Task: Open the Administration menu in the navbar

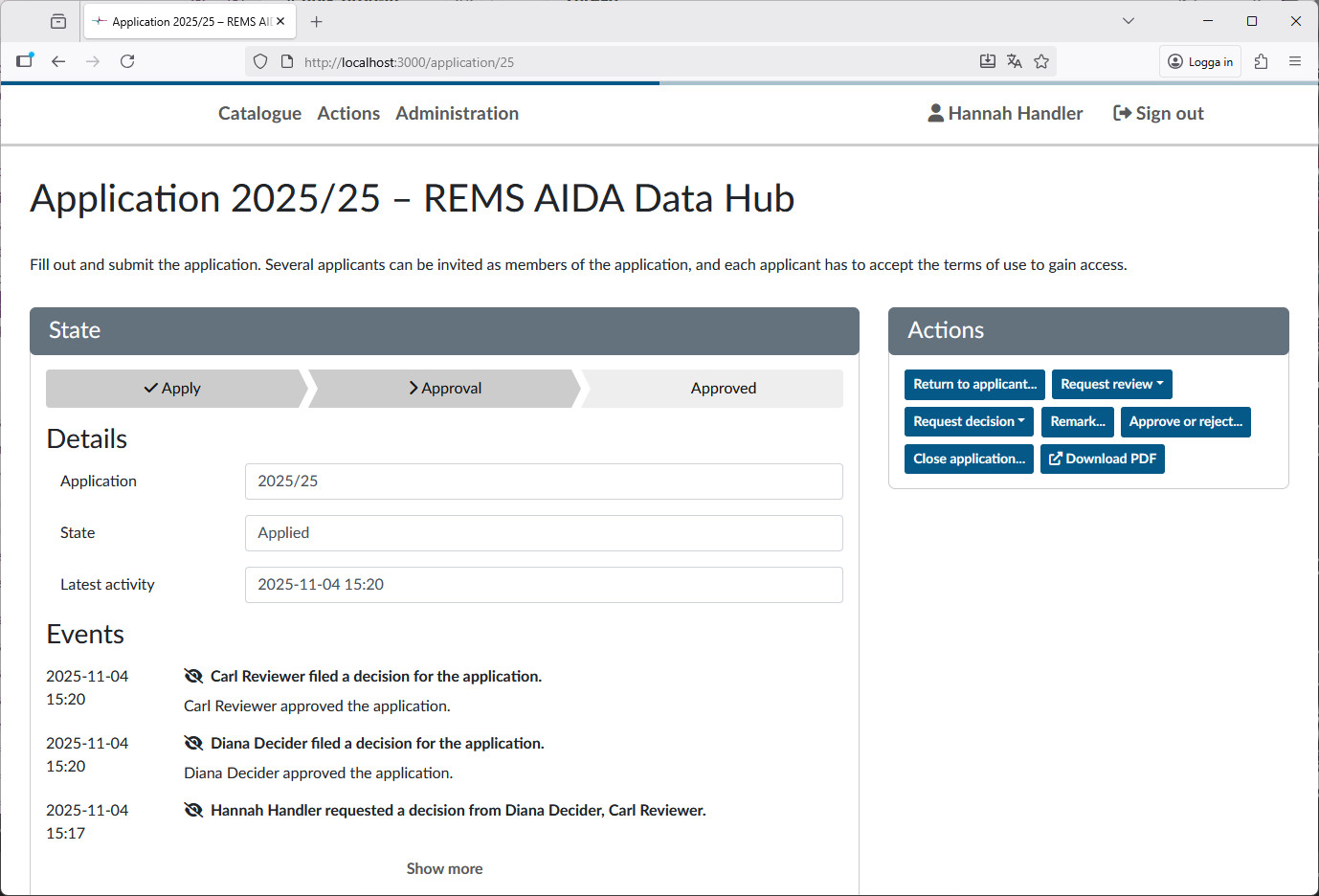Action: (457, 113)
